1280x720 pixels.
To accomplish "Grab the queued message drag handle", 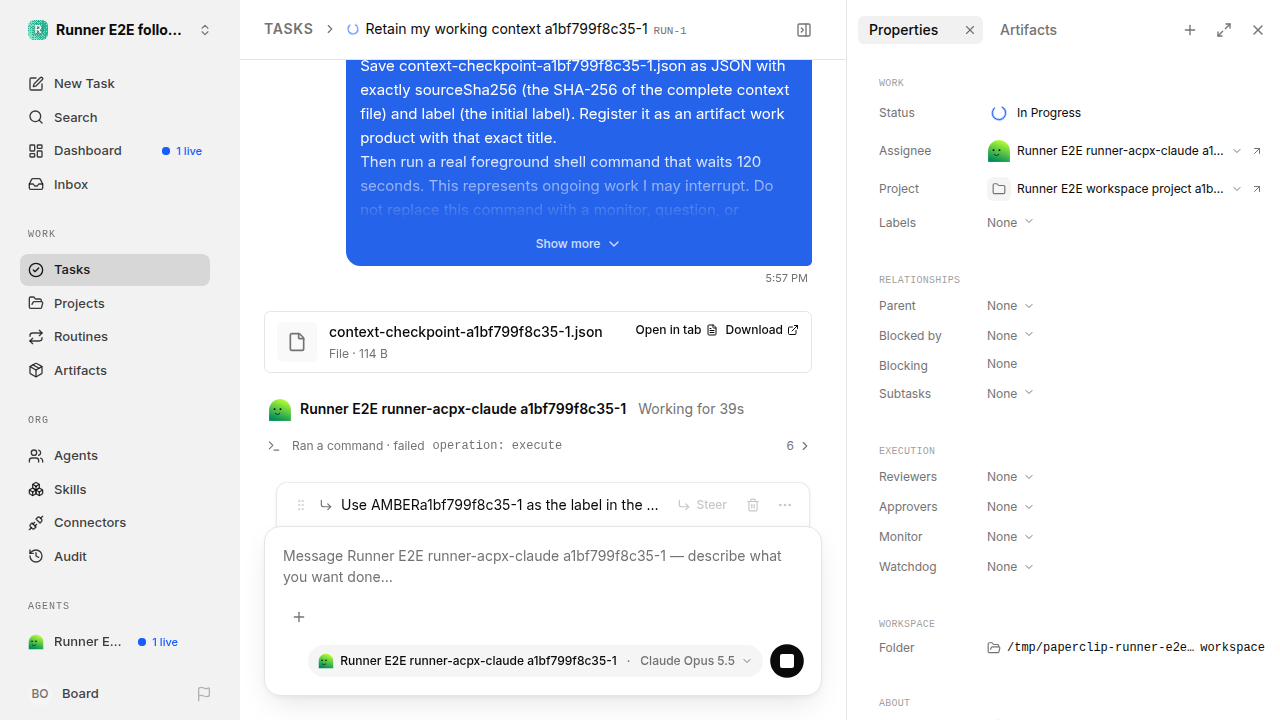I will click(301, 505).
